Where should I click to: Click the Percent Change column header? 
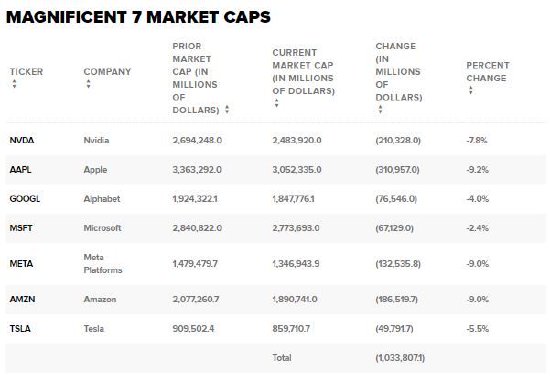coord(488,72)
